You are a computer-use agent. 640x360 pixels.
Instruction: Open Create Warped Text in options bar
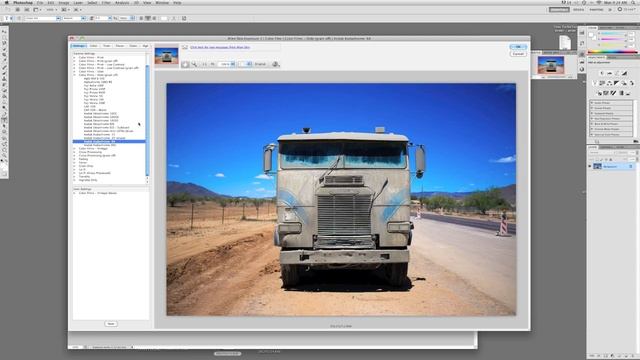click(174, 18)
